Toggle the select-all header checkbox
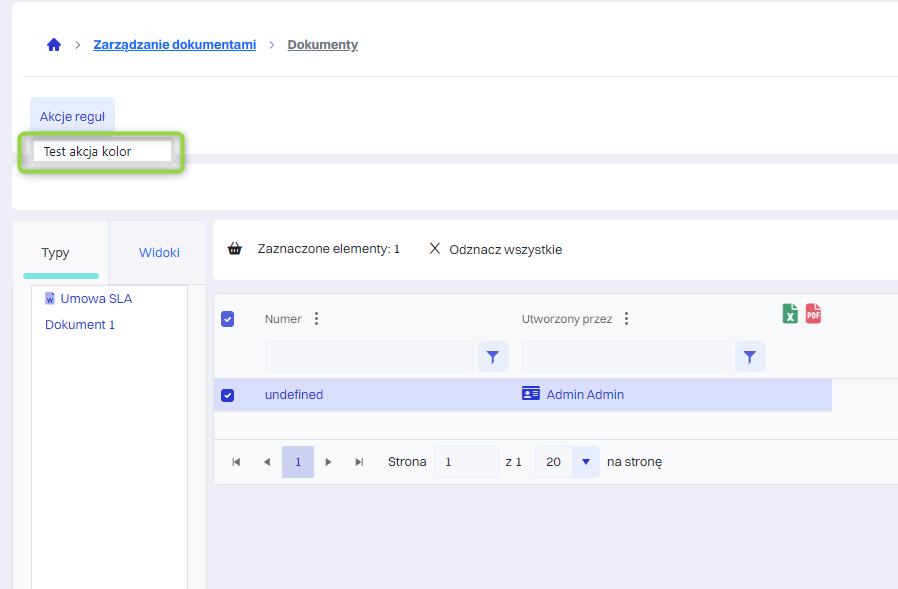The image size is (898, 589). tap(227, 319)
